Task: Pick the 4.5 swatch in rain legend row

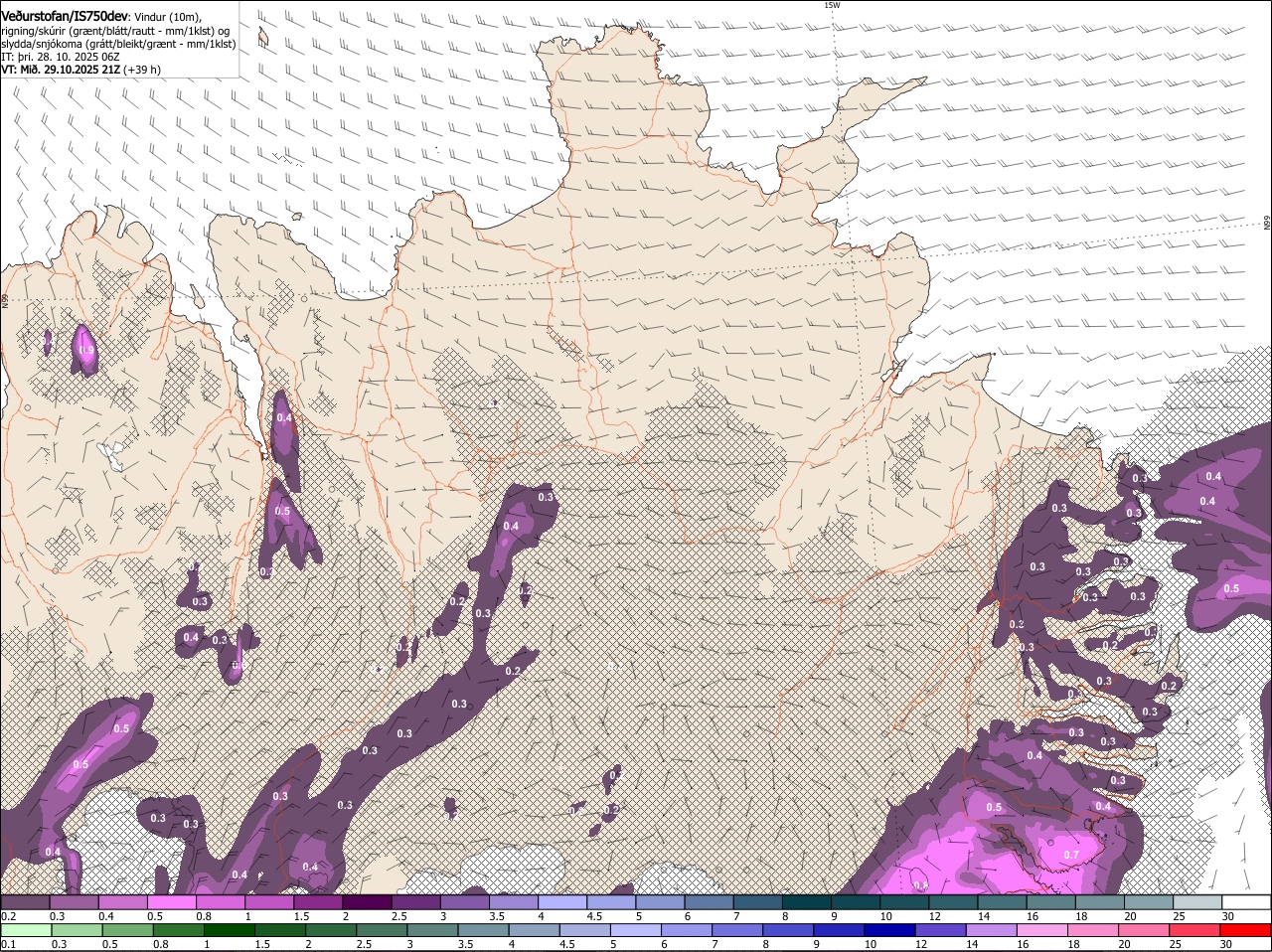Action: coord(584,930)
